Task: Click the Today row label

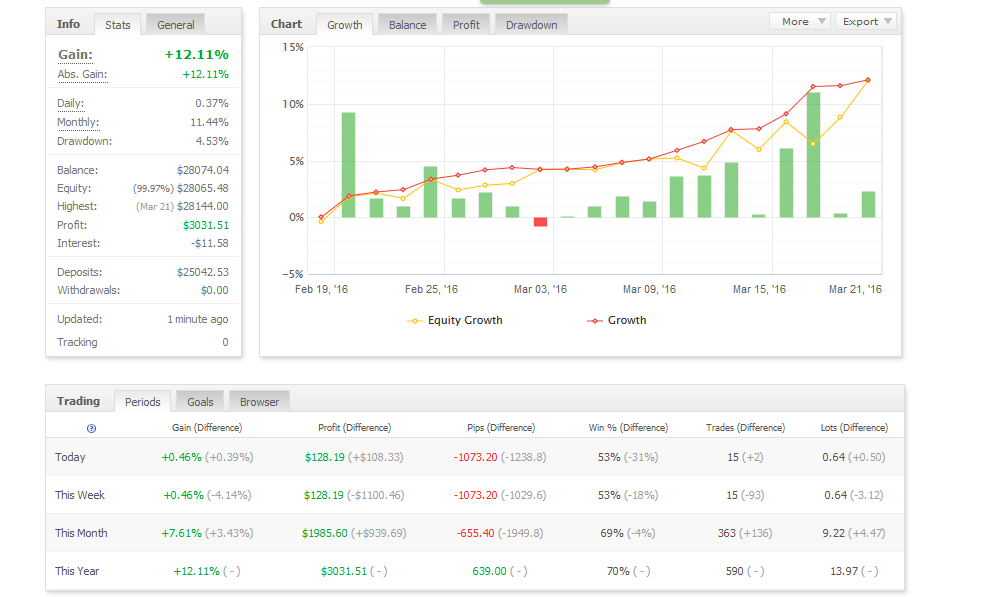Action: (70, 457)
